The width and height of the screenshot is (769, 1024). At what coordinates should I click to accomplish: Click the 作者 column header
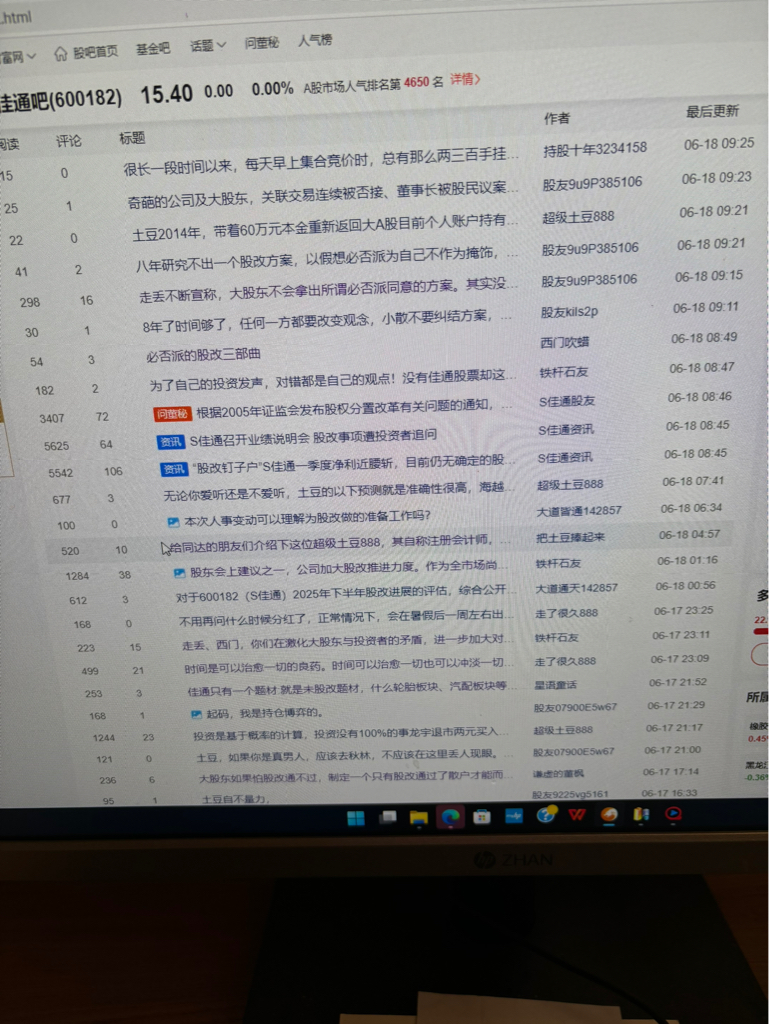[x=556, y=118]
